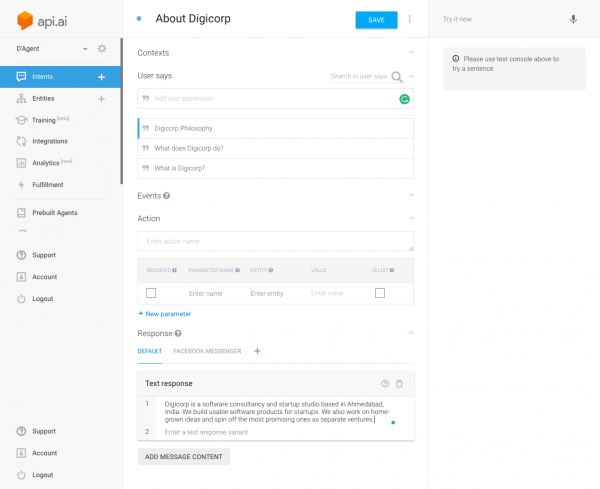Click the Integrations sync icon
Screen dimensions: 600x489
(x=21, y=141)
